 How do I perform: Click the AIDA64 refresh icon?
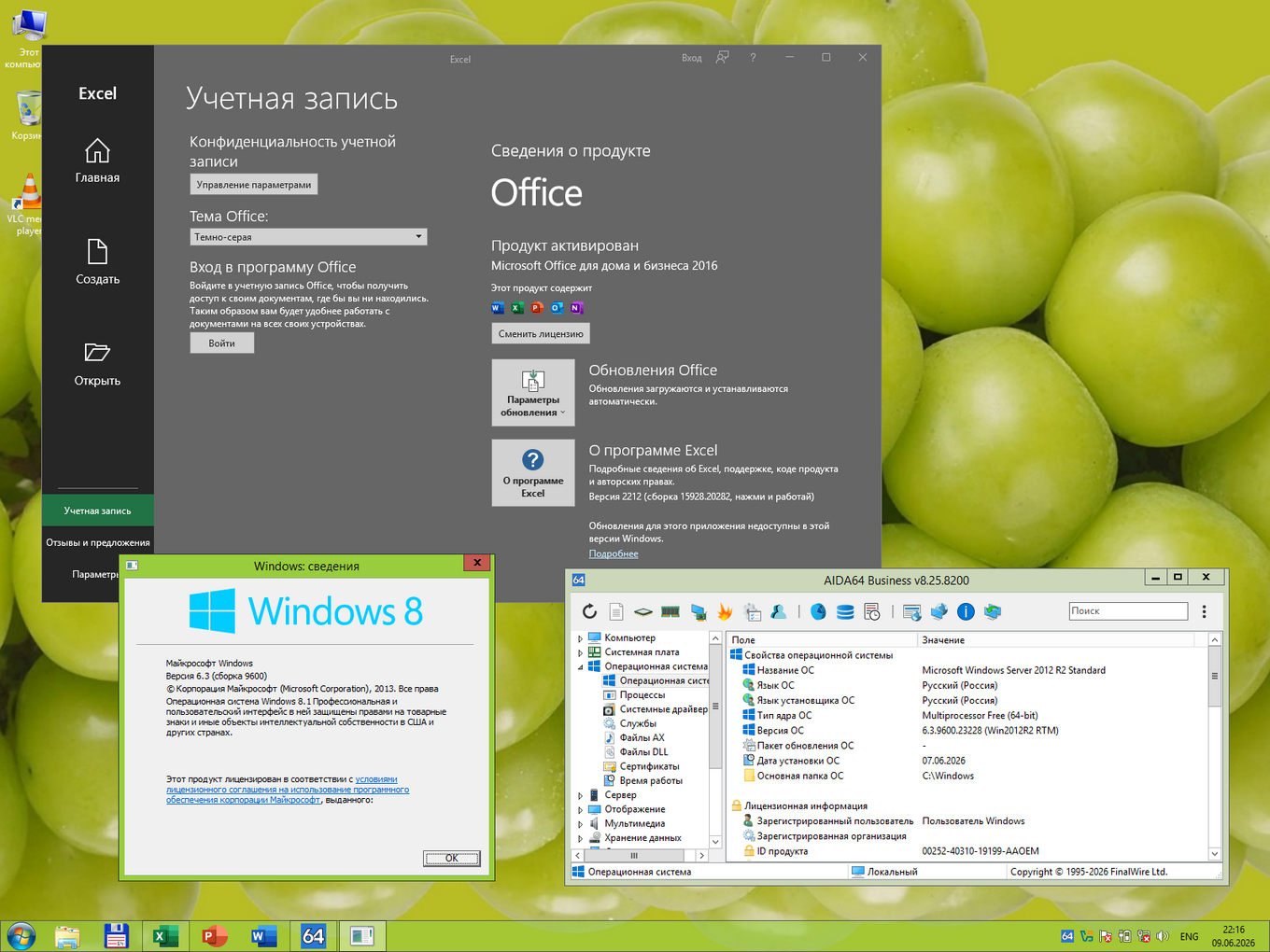pos(589,611)
